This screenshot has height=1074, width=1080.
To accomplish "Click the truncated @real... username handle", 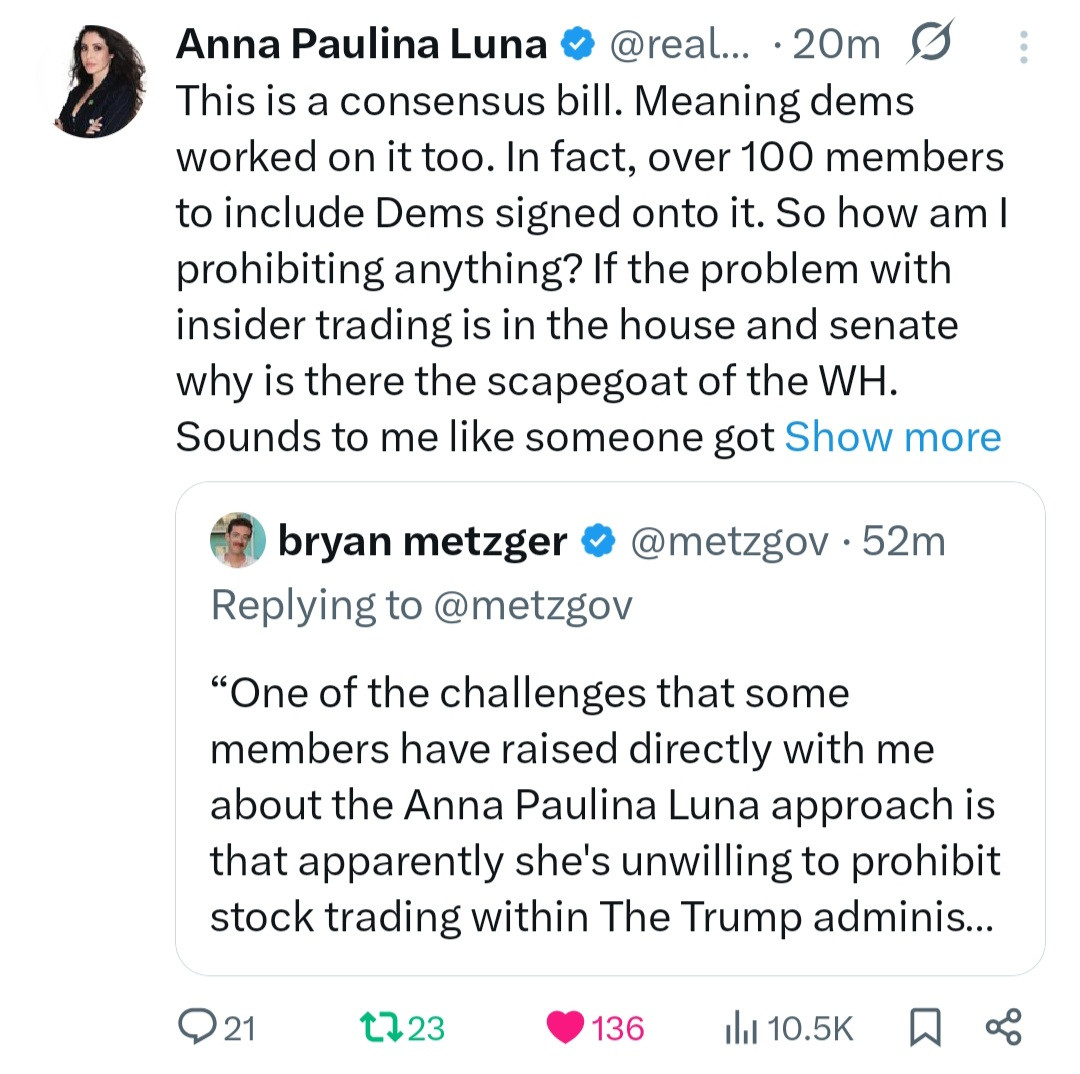I will click(678, 45).
